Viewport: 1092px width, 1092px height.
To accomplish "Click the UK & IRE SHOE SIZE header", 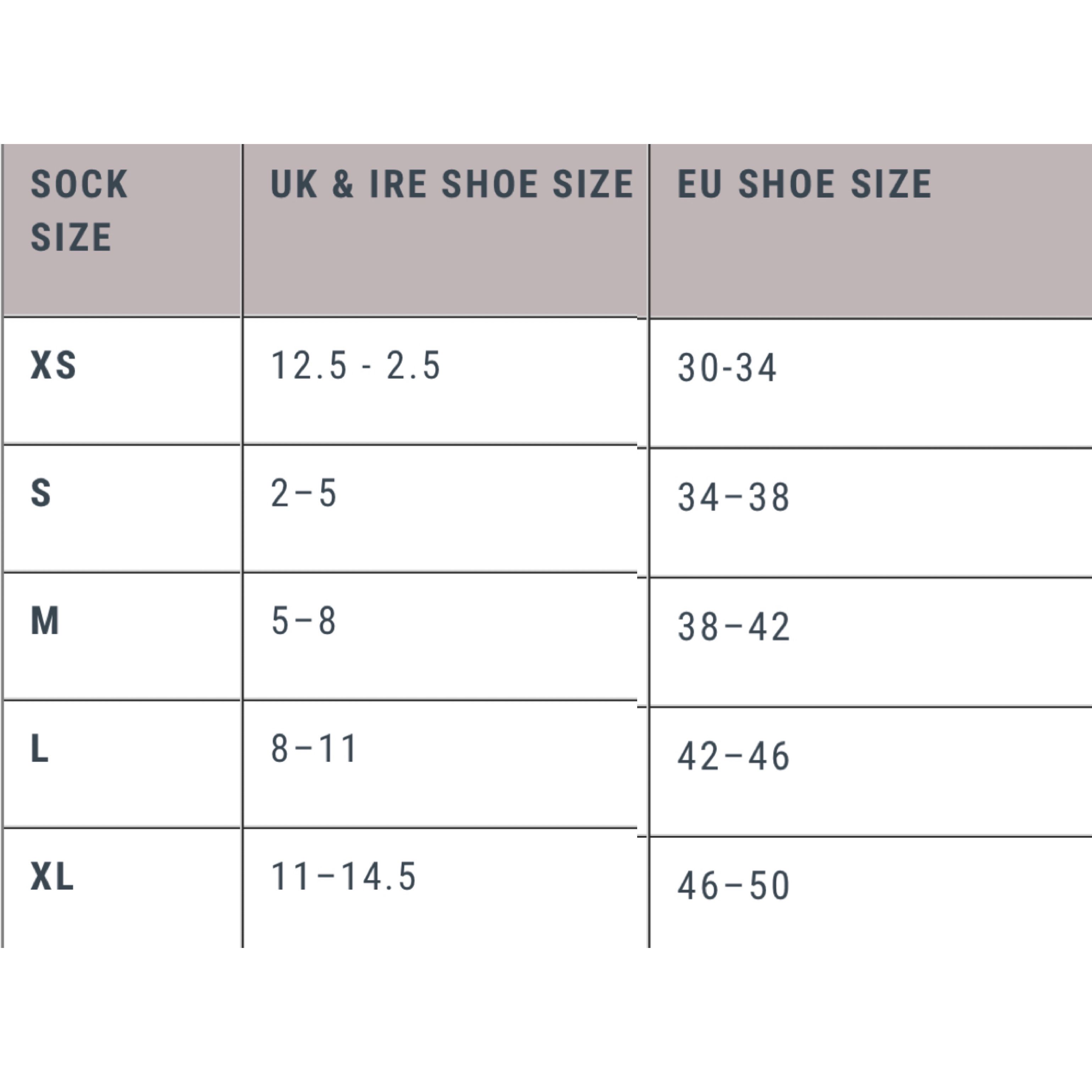I will click(x=452, y=184).
